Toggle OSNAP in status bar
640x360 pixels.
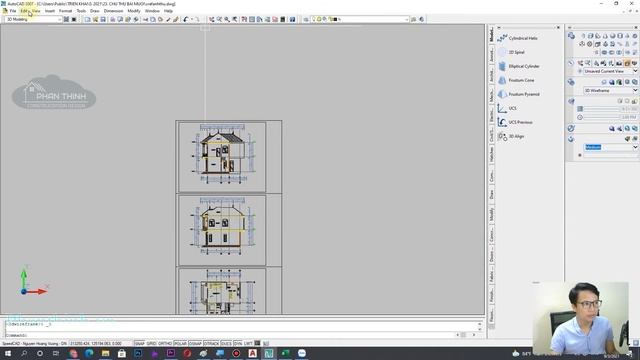tap(195, 344)
